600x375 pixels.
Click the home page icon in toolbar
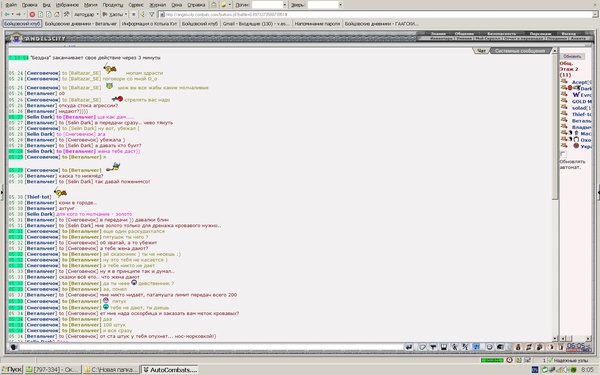(x=57, y=14)
